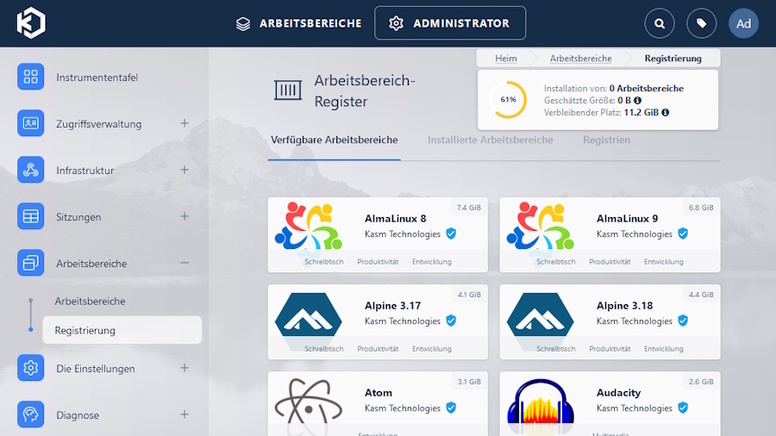Viewport: 776px width, 436px height.
Task: Click the Atom card title
Action: [x=378, y=392]
